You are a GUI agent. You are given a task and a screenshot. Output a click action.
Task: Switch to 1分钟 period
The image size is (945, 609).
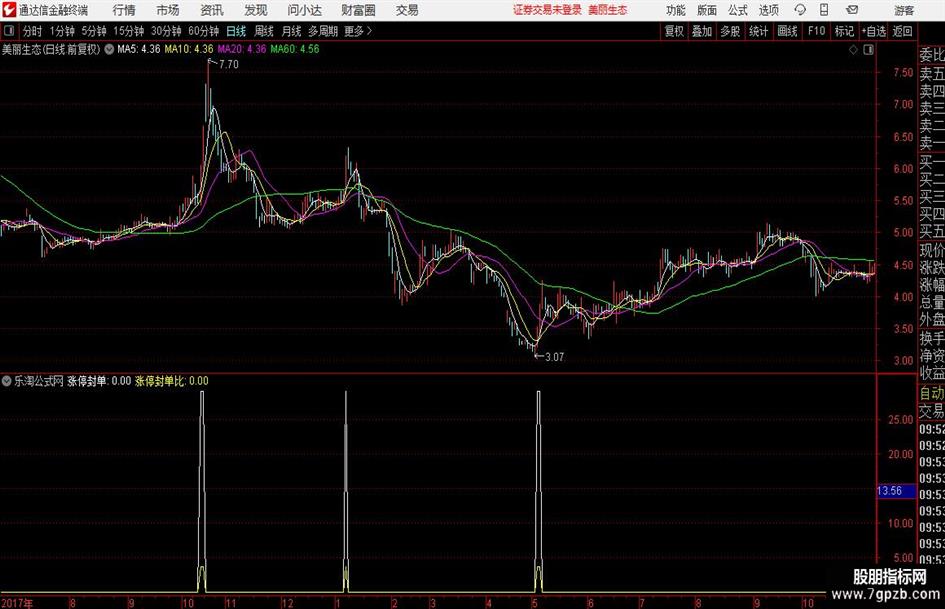tap(62, 31)
